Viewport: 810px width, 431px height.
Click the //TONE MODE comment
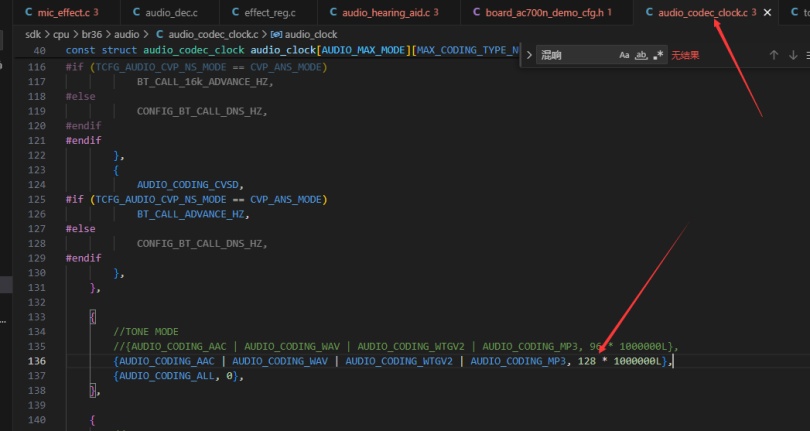point(146,332)
